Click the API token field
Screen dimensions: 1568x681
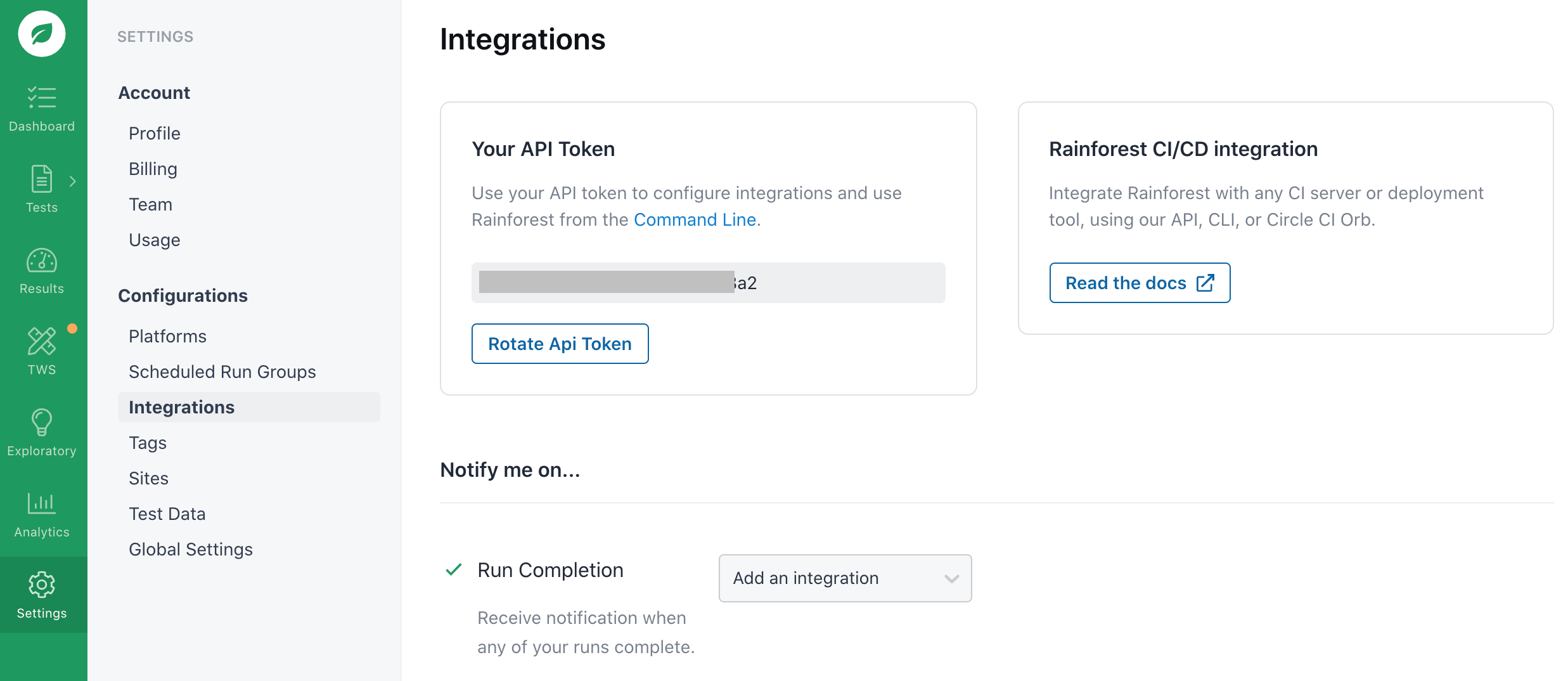(708, 283)
